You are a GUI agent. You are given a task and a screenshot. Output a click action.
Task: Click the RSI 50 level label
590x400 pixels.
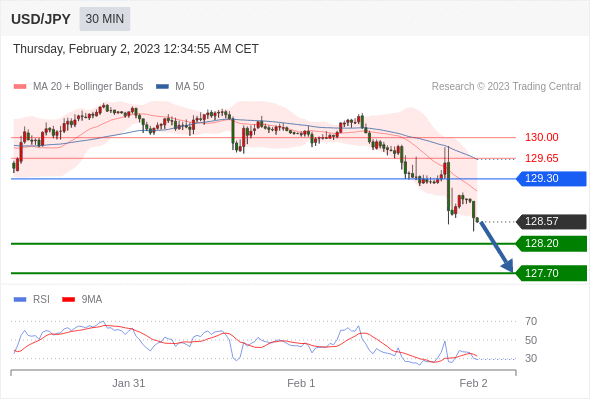(x=531, y=340)
